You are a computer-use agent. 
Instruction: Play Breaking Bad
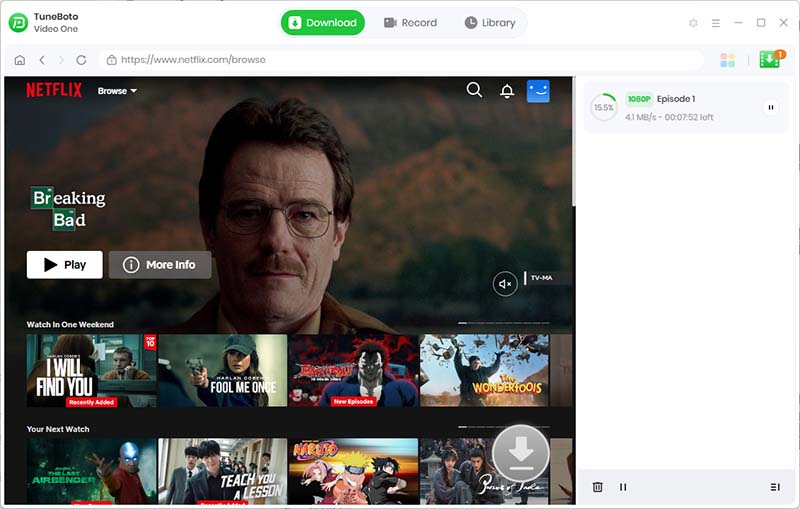(64, 265)
